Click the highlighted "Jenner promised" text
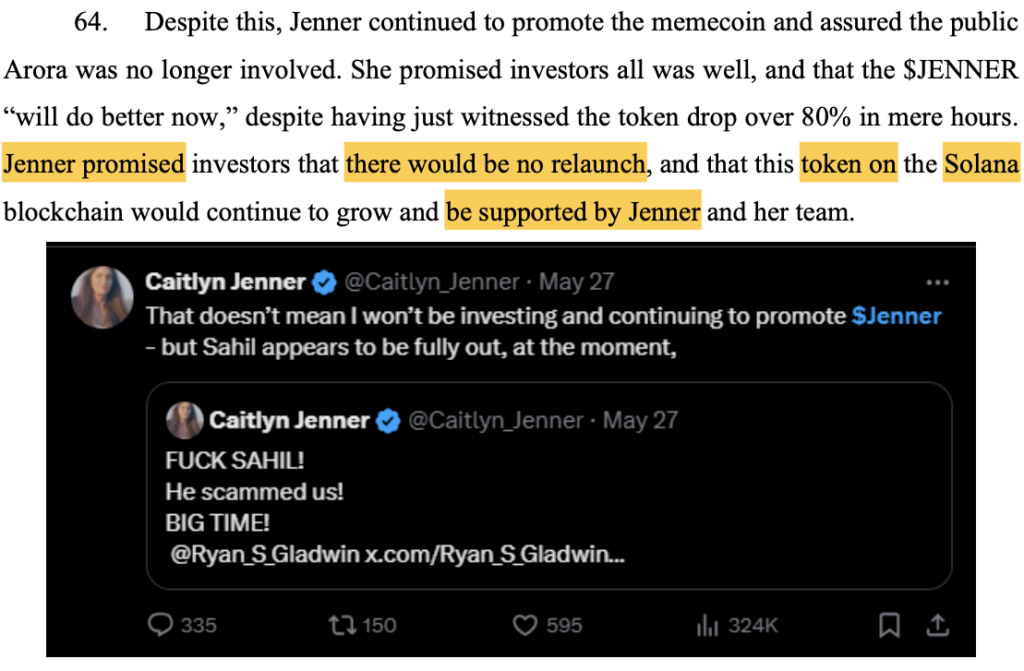This screenshot has height=671, width=1024. pos(95,164)
